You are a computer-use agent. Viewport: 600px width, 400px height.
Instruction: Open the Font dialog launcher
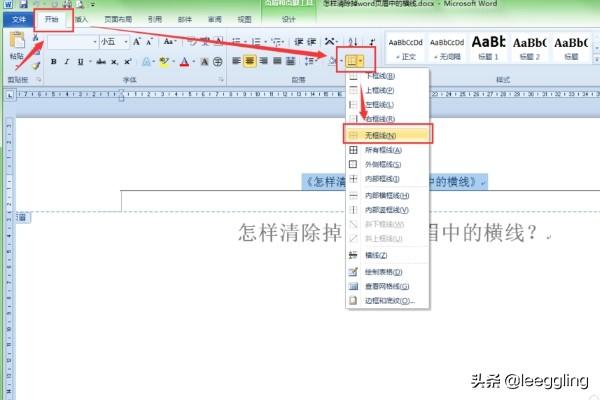[221, 80]
